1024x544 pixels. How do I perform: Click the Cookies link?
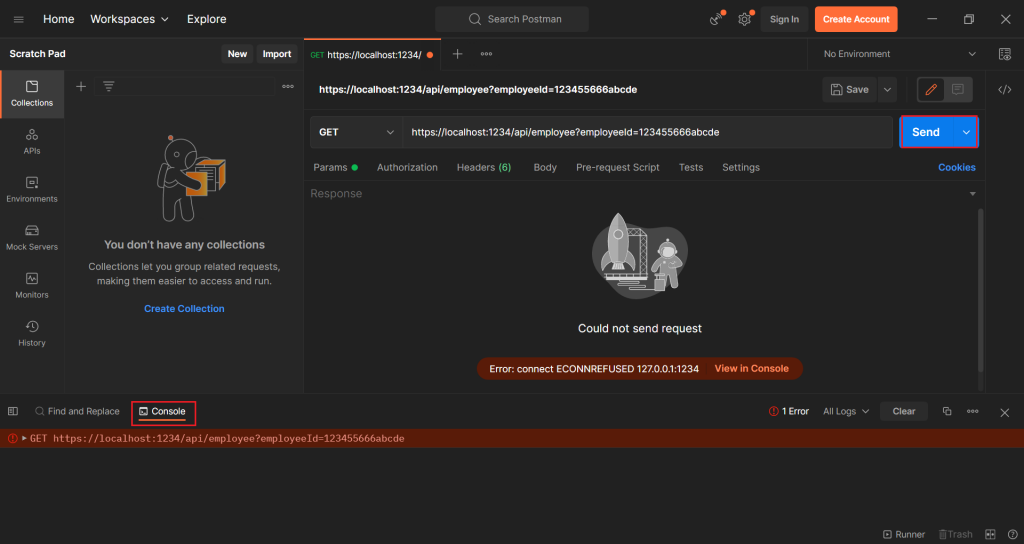957,167
